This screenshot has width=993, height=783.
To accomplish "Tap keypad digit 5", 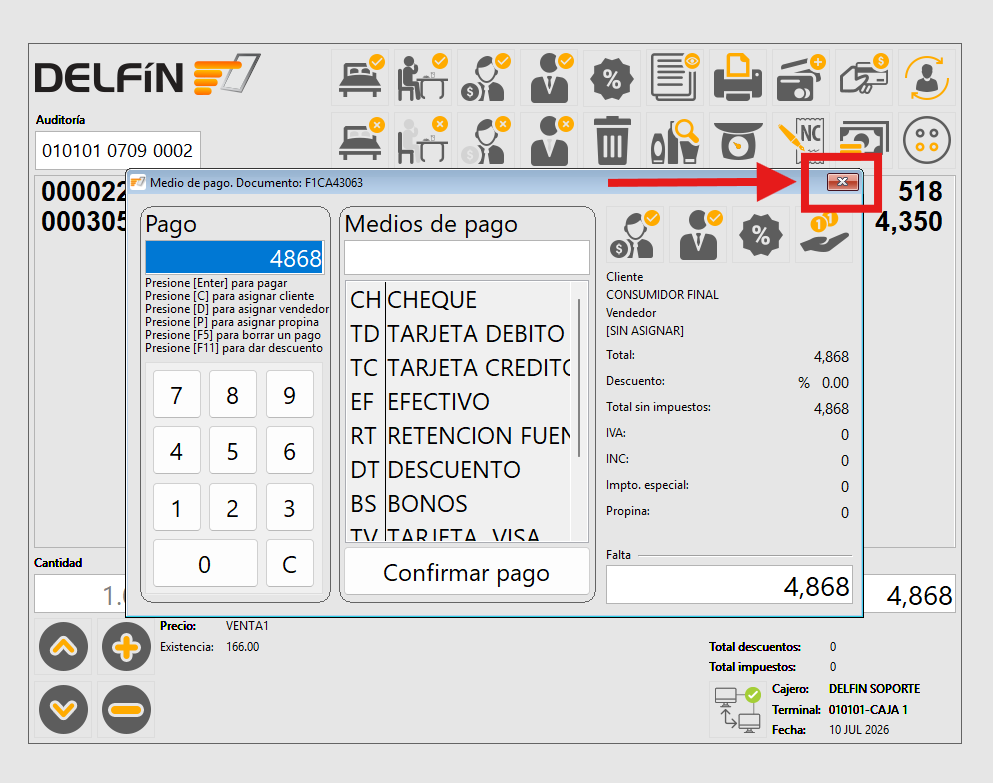I will coord(232,450).
